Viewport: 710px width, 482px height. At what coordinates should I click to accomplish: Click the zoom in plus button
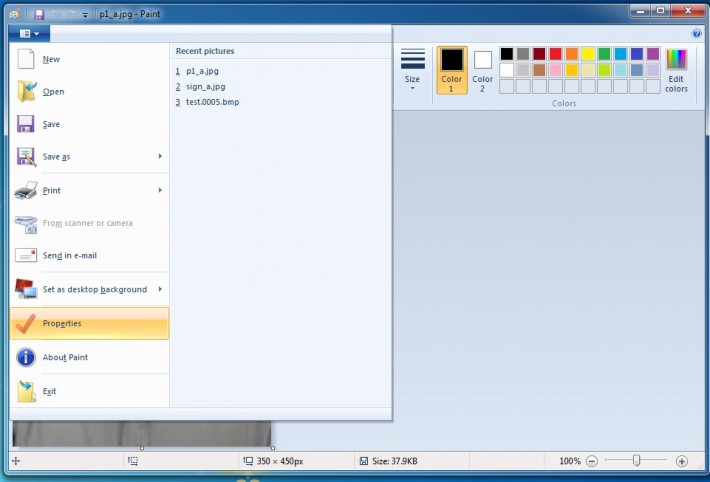[x=681, y=461]
